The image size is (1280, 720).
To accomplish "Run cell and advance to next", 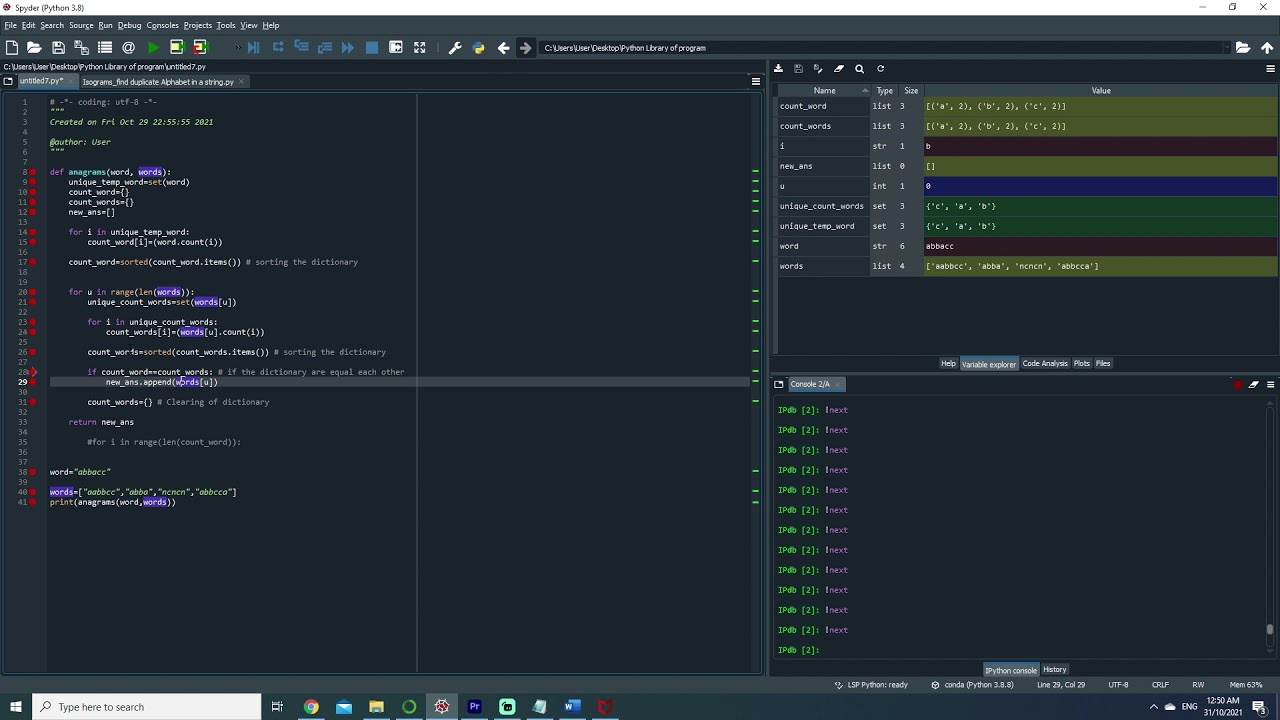I will click(200, 47).
